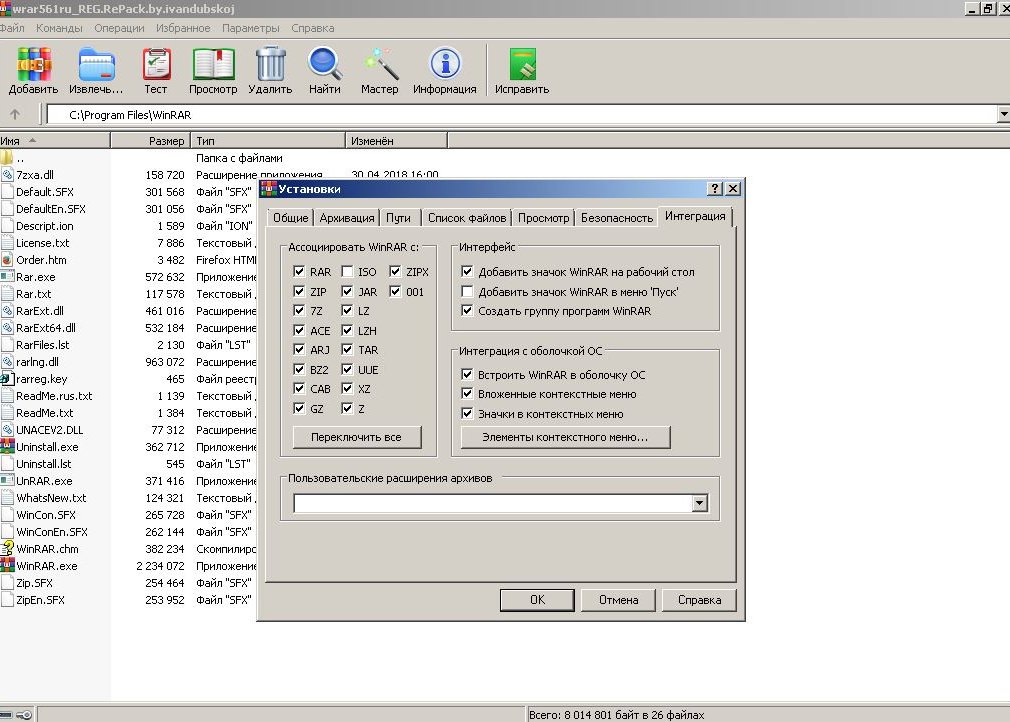The width and height of the screenshot is (1010, 722).
Task: Click the Найти magnifier icon
Action: pyautogui.click(x=325, y=64)
